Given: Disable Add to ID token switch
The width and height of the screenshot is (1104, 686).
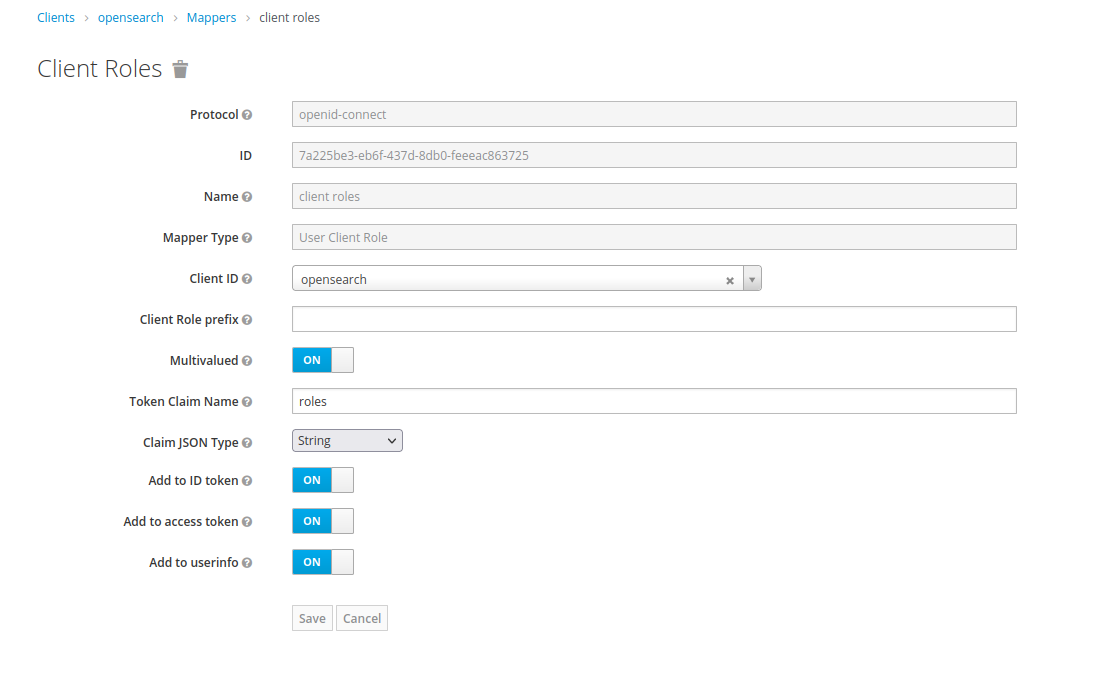Looking at the screenshot, I should (x=322, y=480).
